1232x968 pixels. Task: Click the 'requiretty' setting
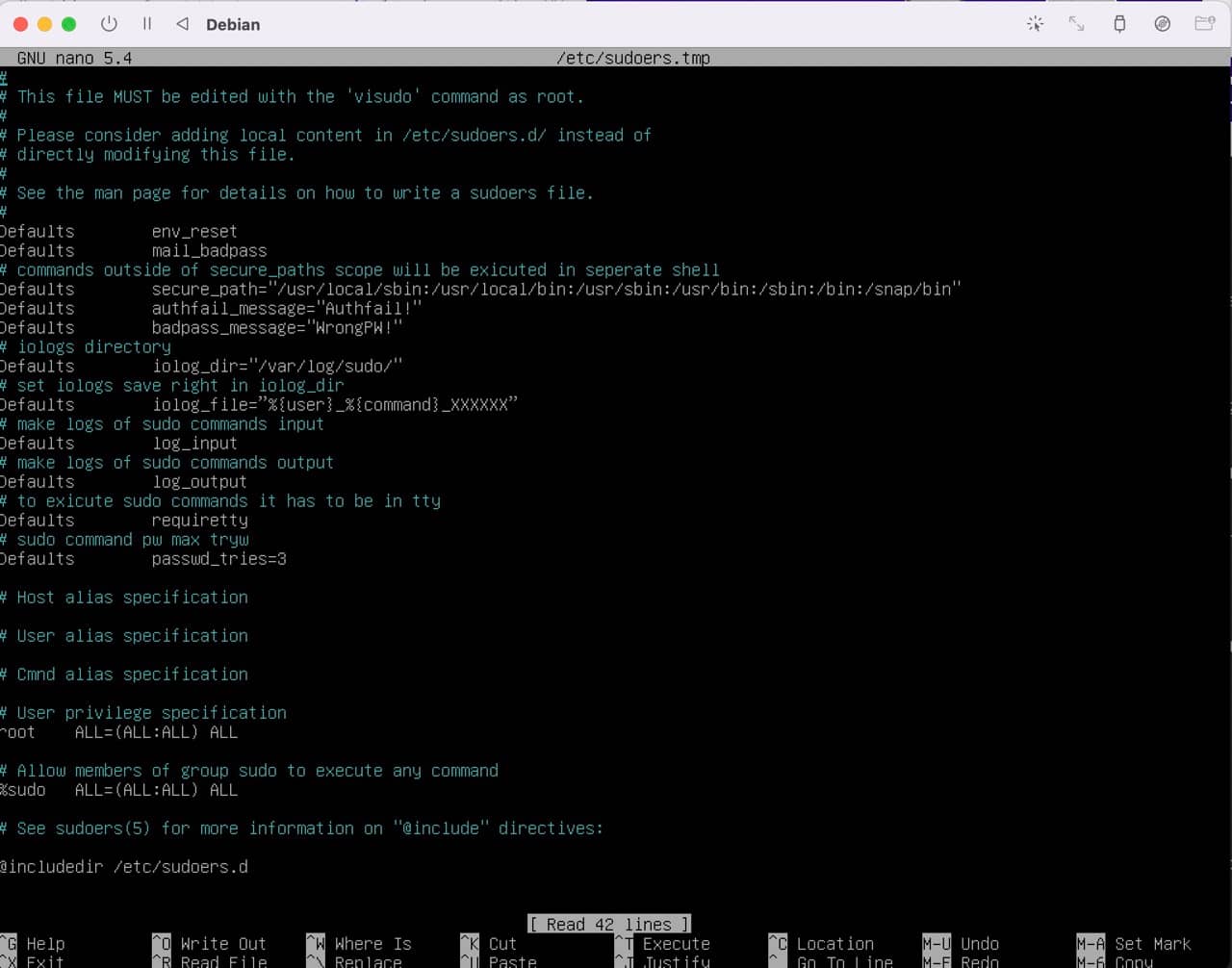coord(199,520)
